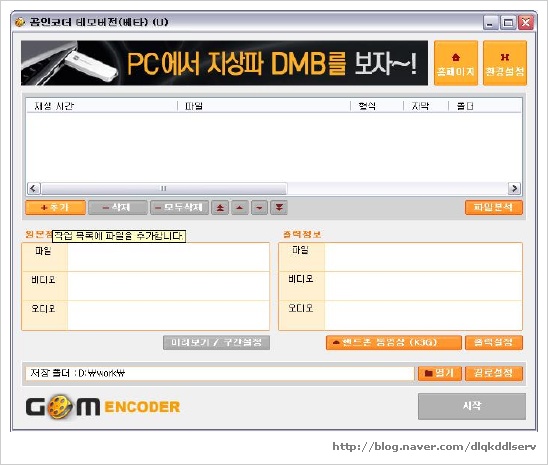Click the 시작 start button
The image size is (548, 465).
[x=472, y=406]
